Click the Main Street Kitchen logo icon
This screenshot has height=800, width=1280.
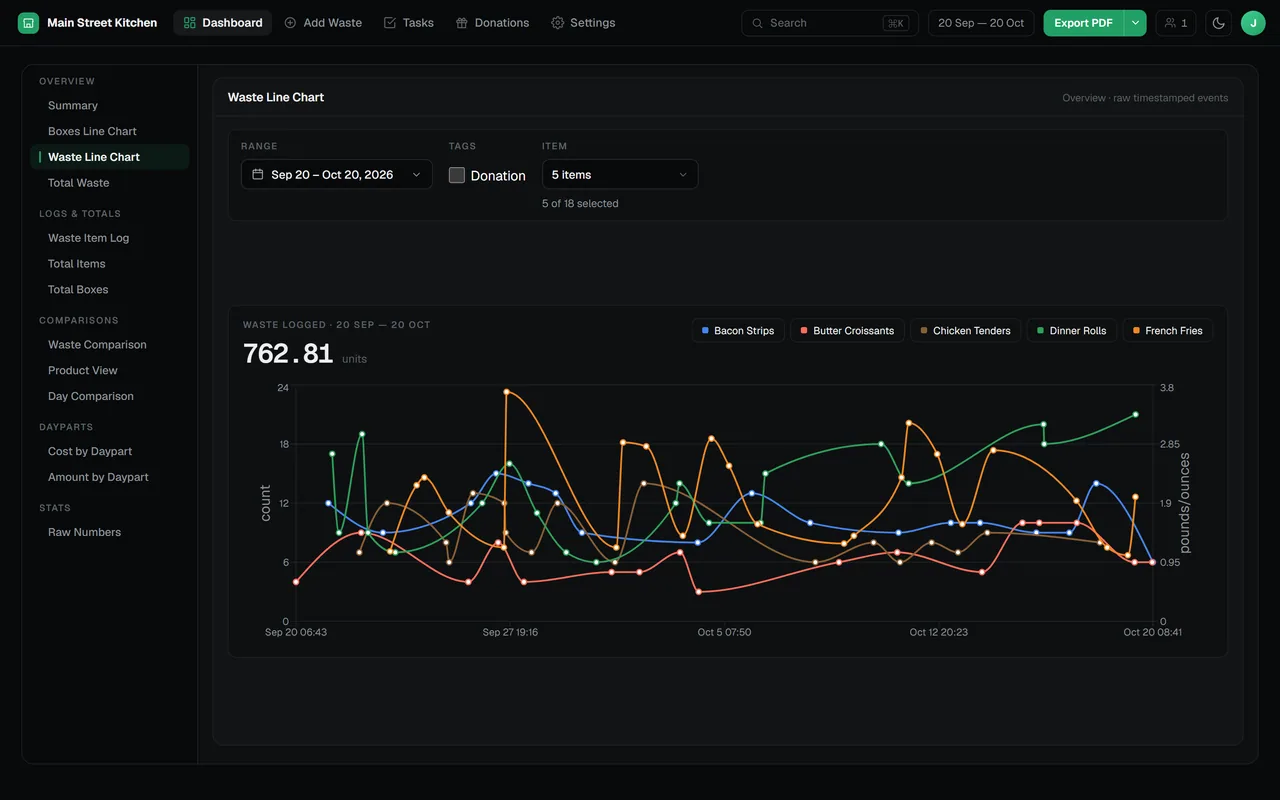tap(28, 23)
